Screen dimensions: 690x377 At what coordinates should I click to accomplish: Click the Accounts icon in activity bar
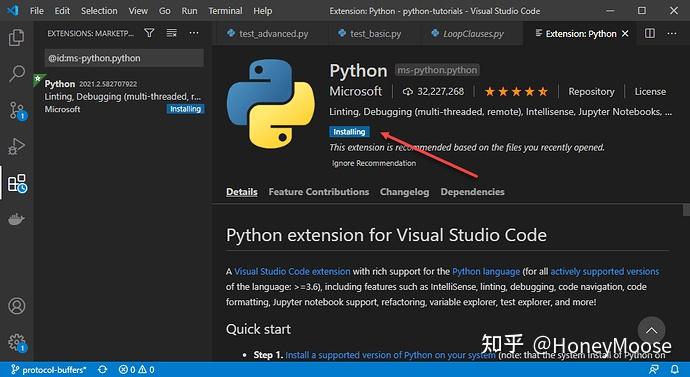tap(17, 306)
